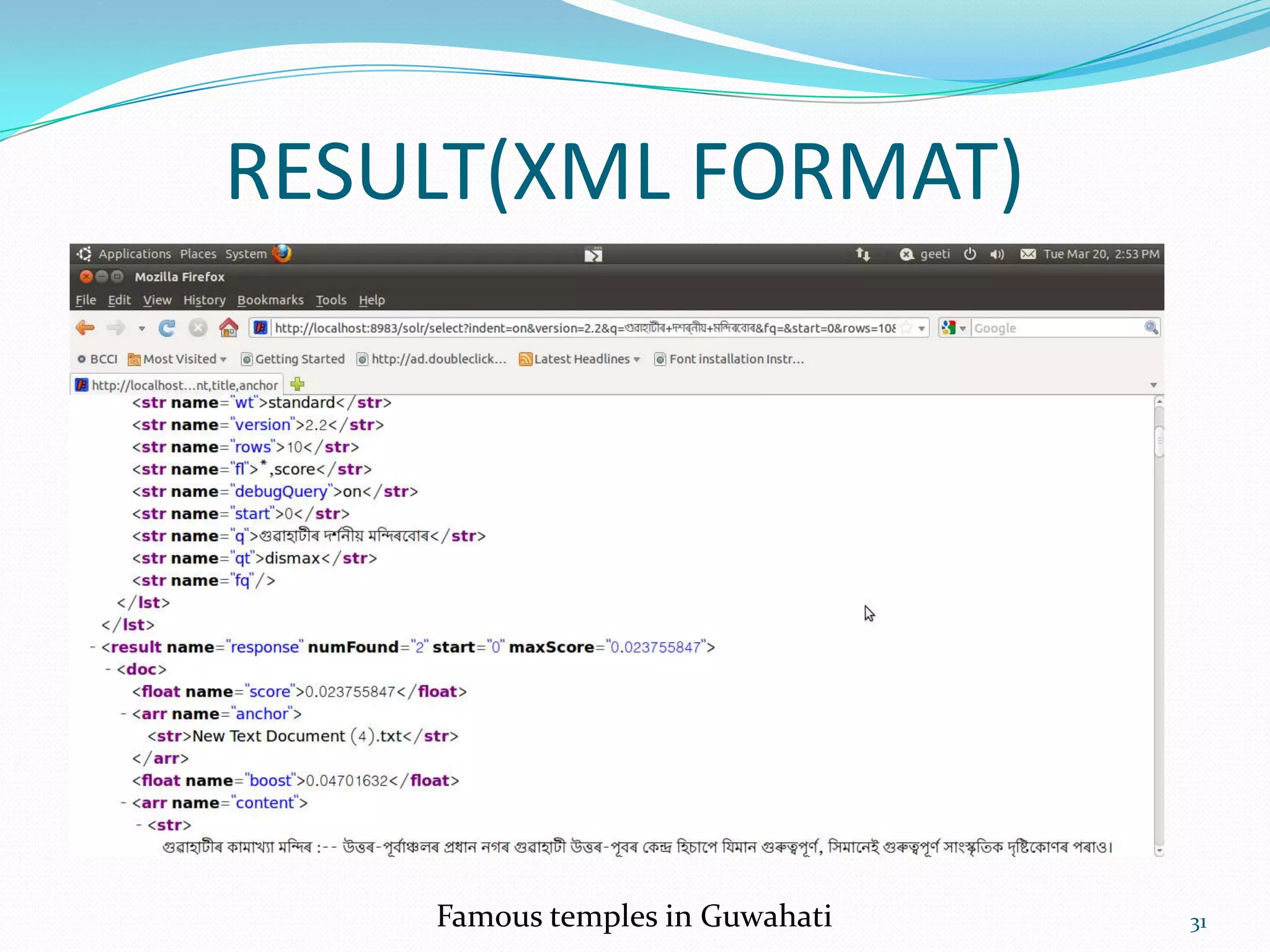
Task: Click the start 0 parameter line
Action: pos(241,514)
